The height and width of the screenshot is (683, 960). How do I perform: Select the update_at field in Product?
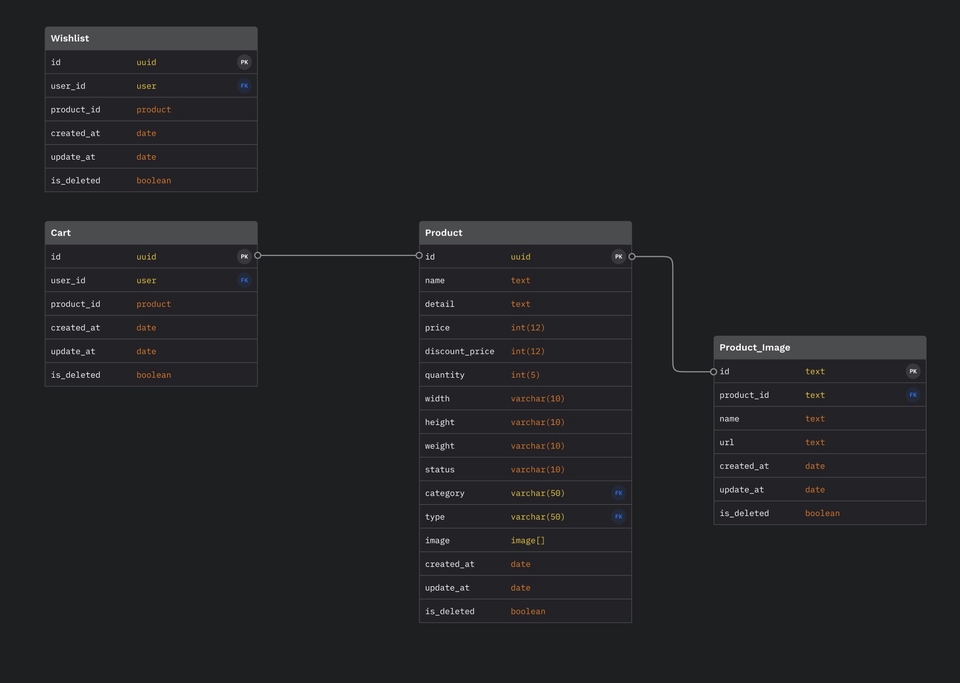[x=525, y=588]
